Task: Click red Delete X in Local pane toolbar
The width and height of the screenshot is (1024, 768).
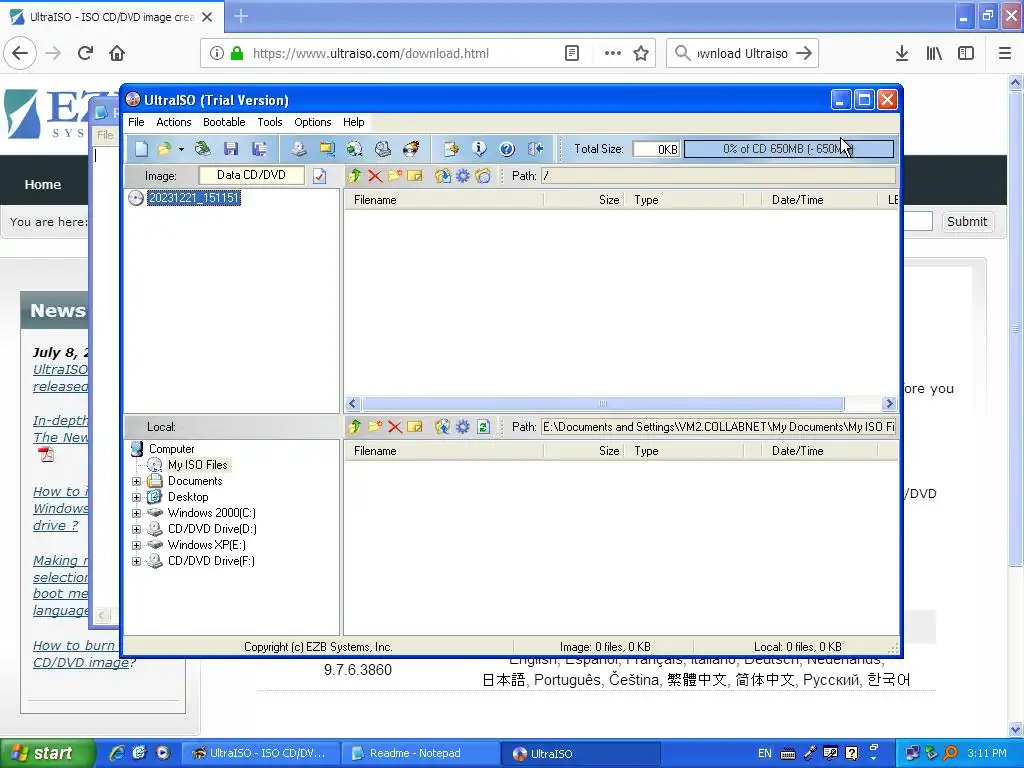Action: click(x=394, y=427)
